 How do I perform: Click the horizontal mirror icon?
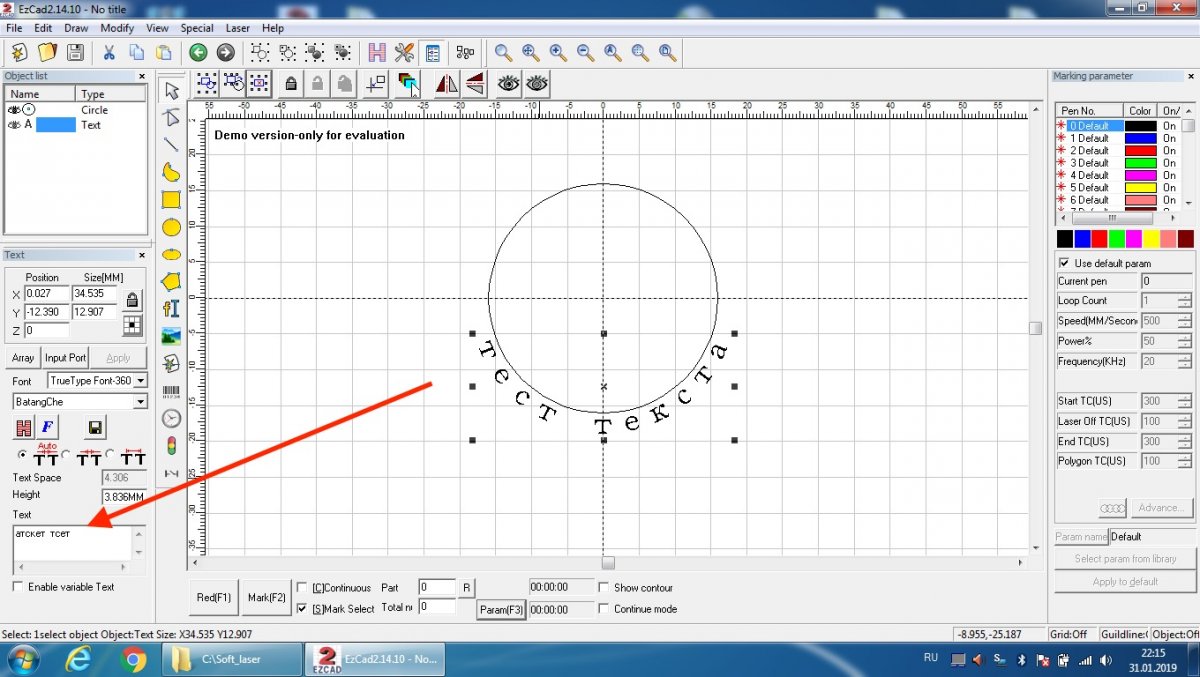coord(446,84)
